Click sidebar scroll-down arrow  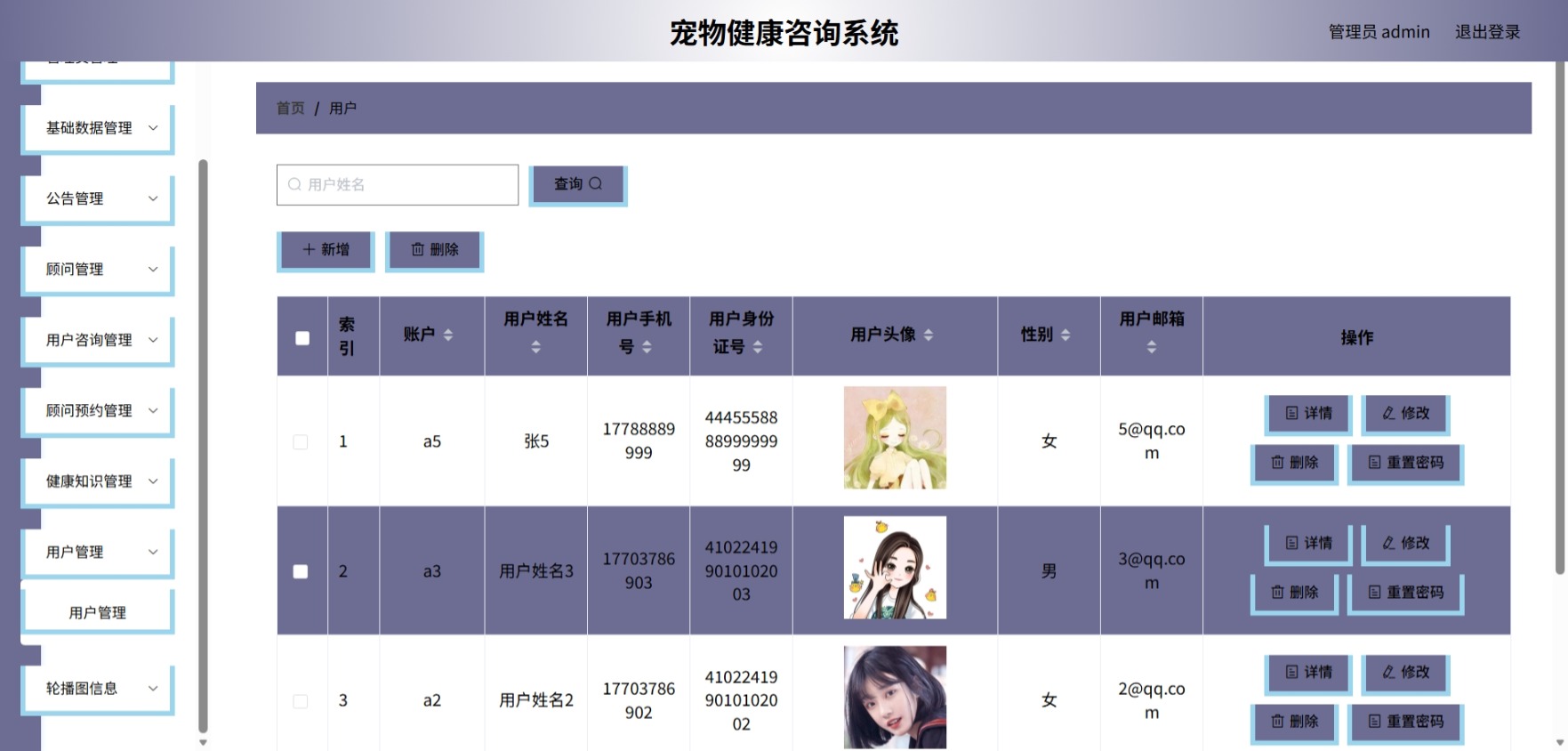(203, 742)
